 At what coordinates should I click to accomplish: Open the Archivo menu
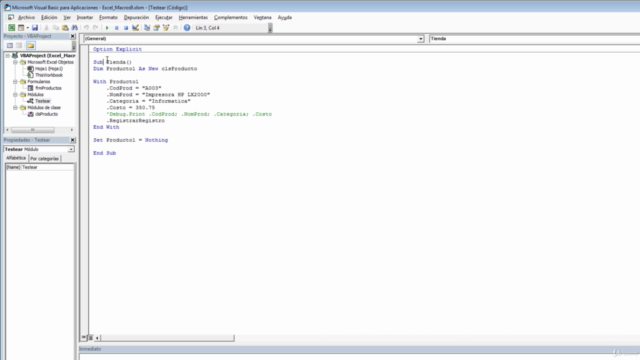pyautogui.click(x=27, y=18)
